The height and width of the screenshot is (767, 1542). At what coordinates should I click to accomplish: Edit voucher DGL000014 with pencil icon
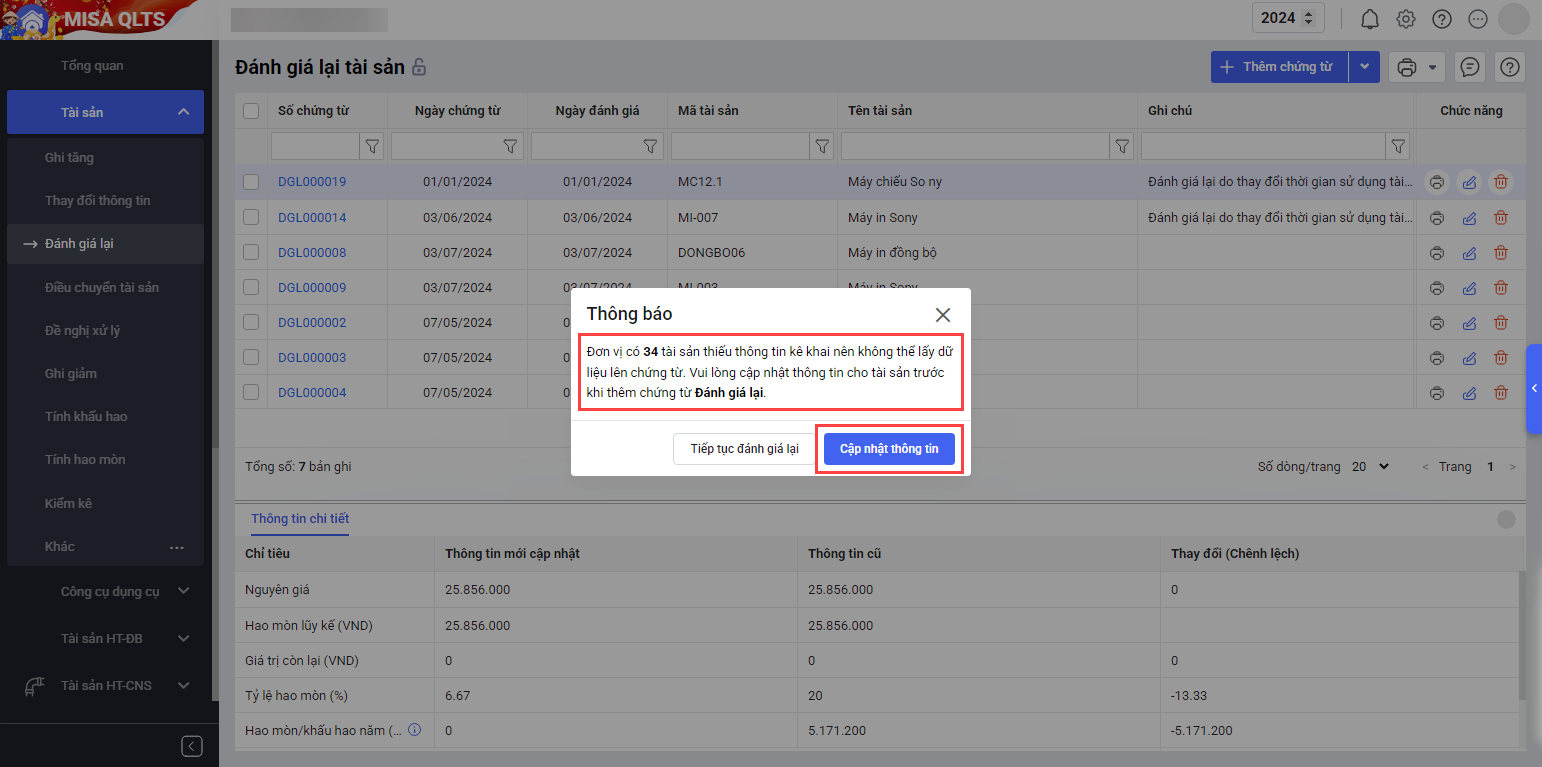point(1468,218)
